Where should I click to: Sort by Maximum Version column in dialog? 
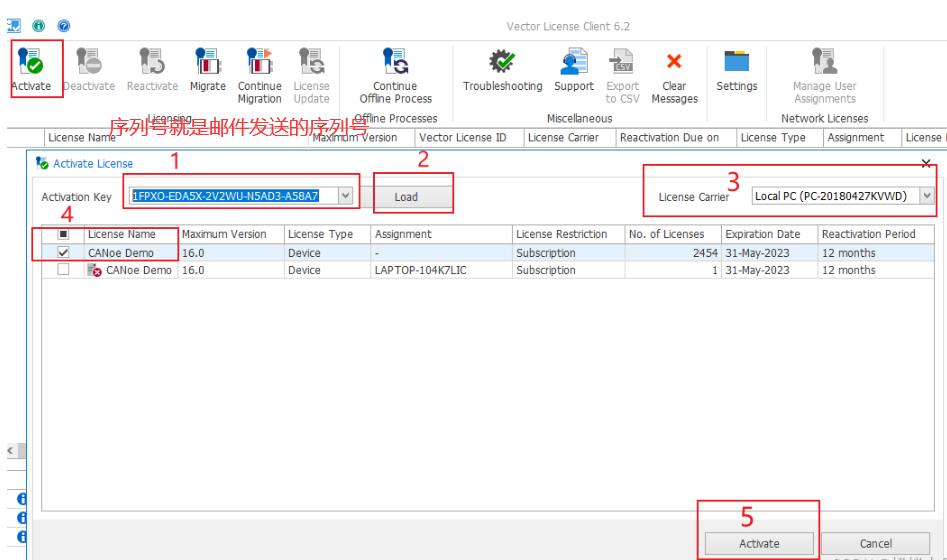point(231,234)
